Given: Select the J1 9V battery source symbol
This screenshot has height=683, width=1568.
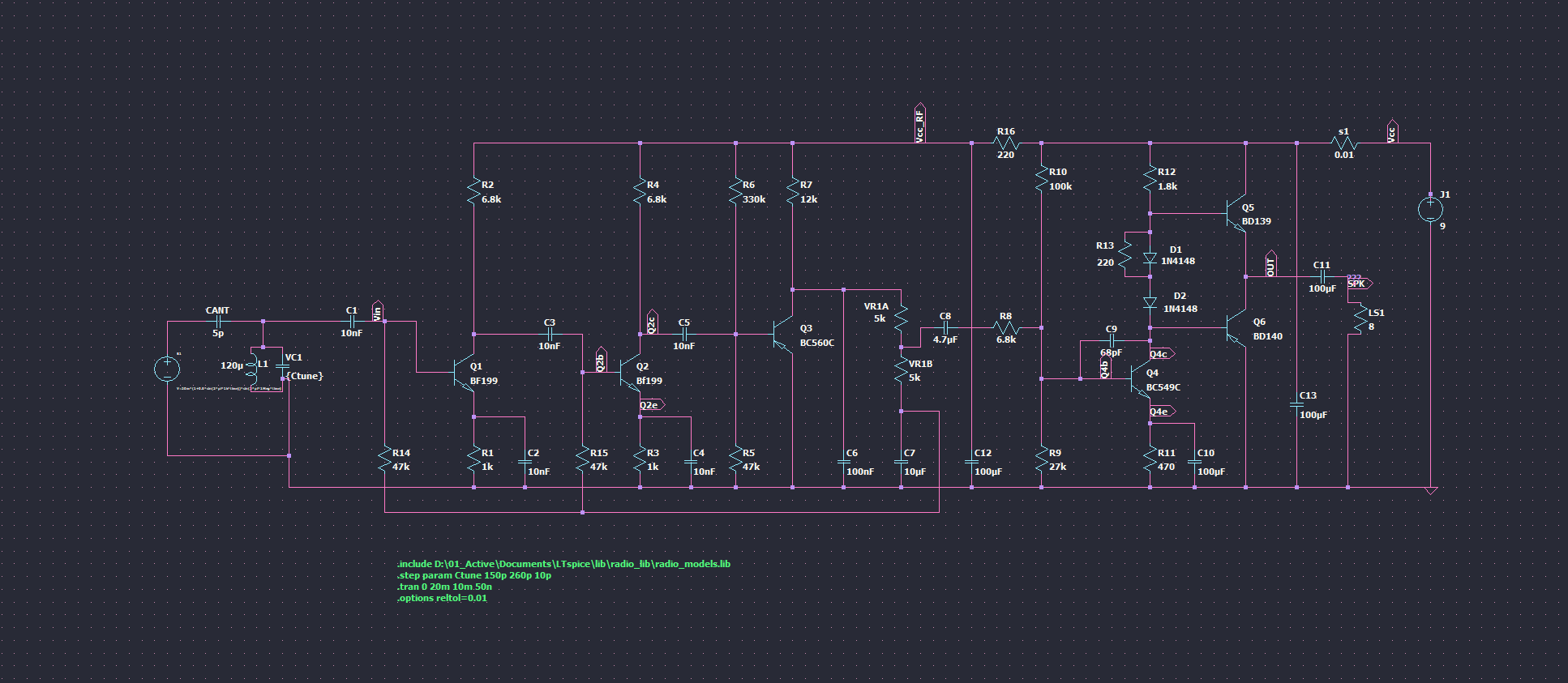Looking at the screenshot, I should (1430, 210).
